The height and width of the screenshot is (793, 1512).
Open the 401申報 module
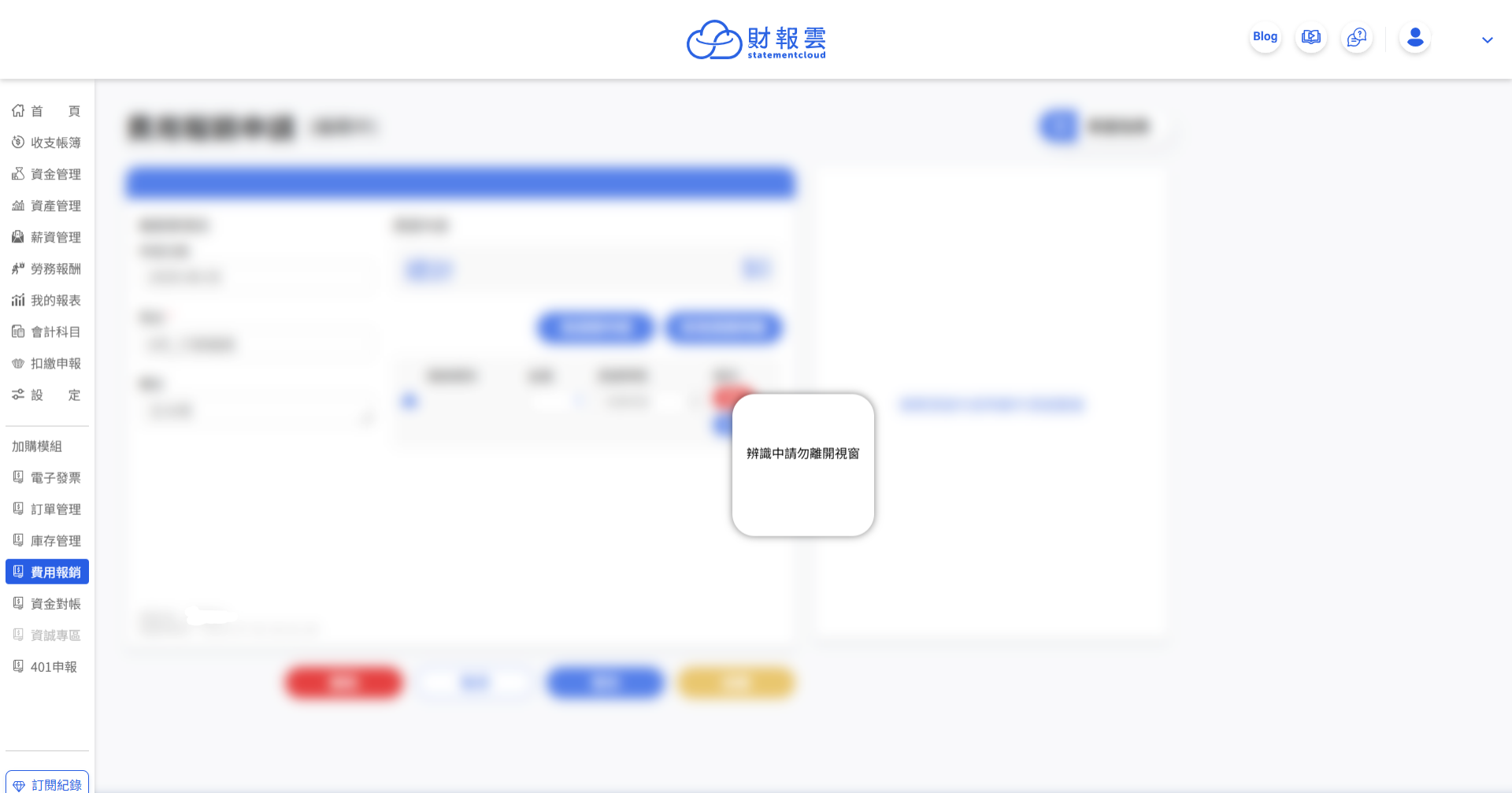(46, 667)
